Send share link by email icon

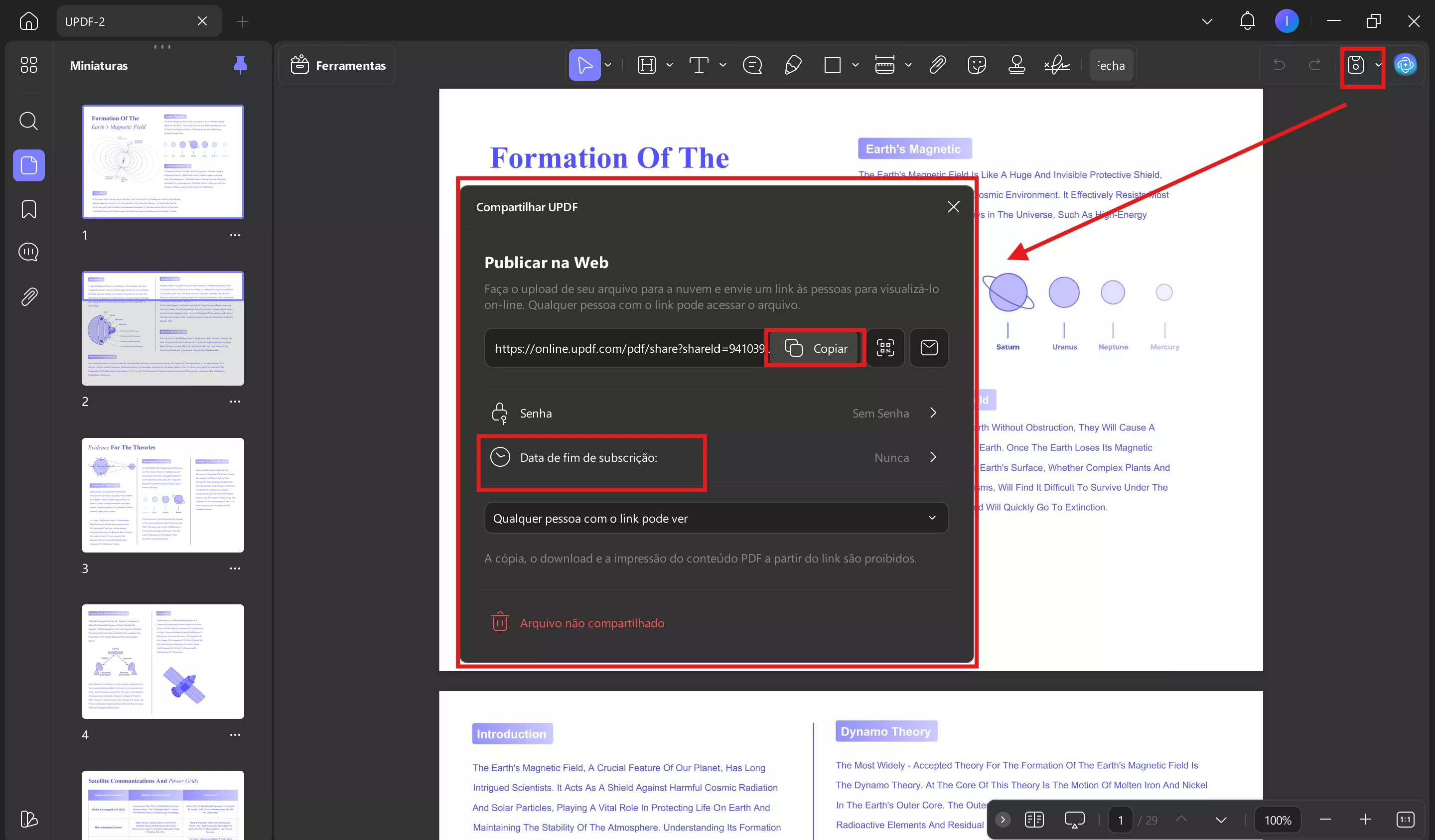tap(929, 347)
